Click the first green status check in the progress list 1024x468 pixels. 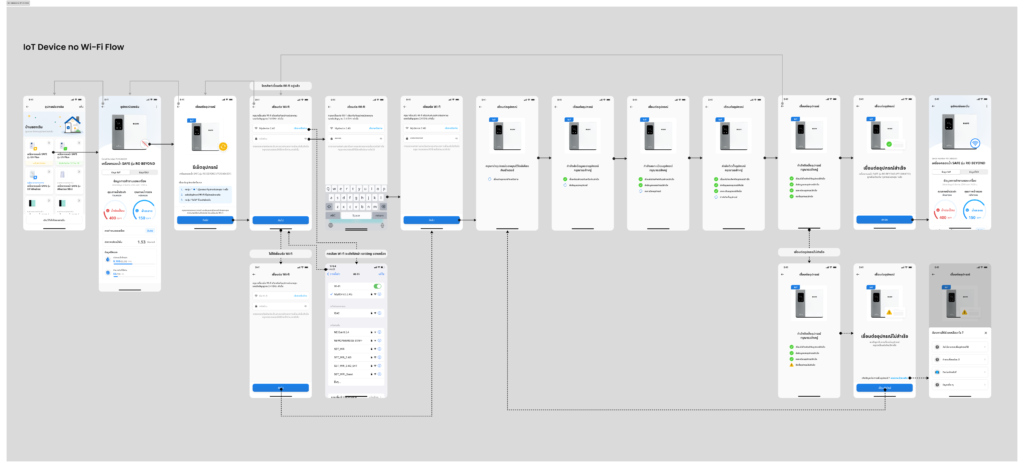tap(563, 180)
